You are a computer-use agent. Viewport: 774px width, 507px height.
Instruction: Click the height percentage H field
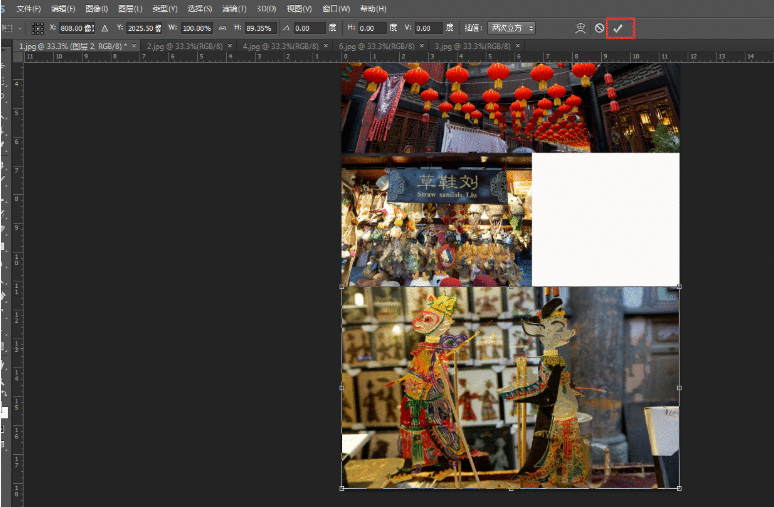click(x=259, y=28)
